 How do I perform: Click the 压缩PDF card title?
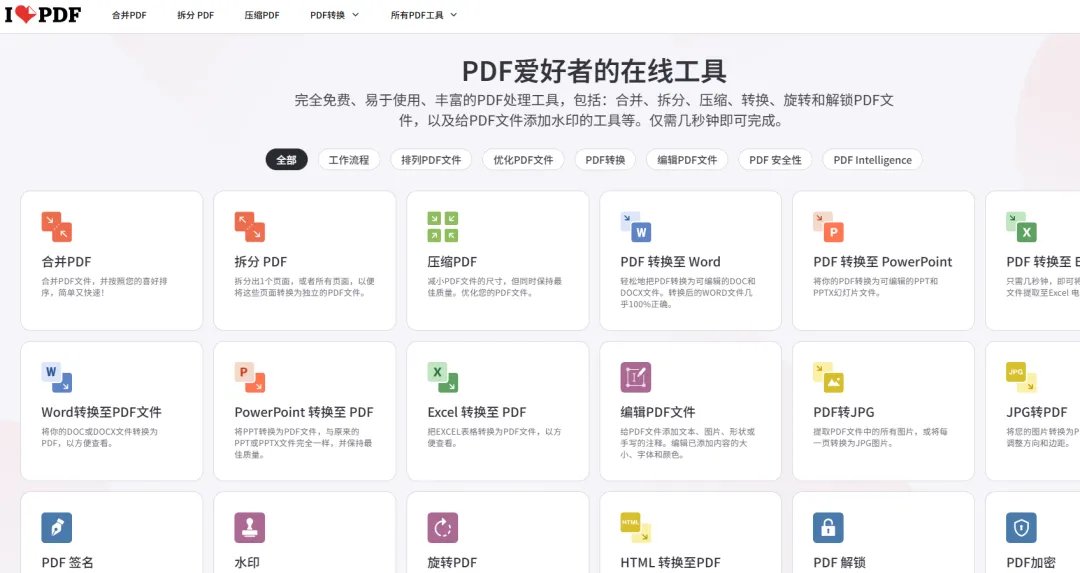(x=452, y=262)
